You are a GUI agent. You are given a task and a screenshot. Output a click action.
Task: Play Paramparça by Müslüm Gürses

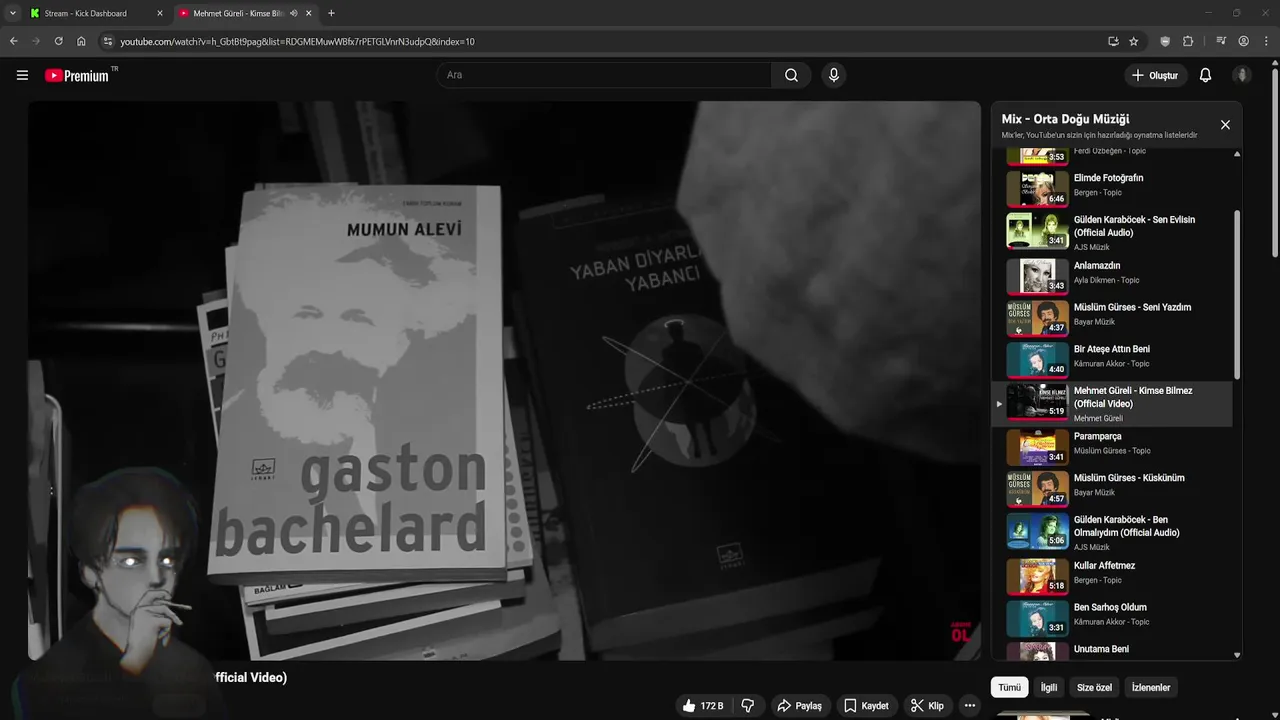(1112, 446)
